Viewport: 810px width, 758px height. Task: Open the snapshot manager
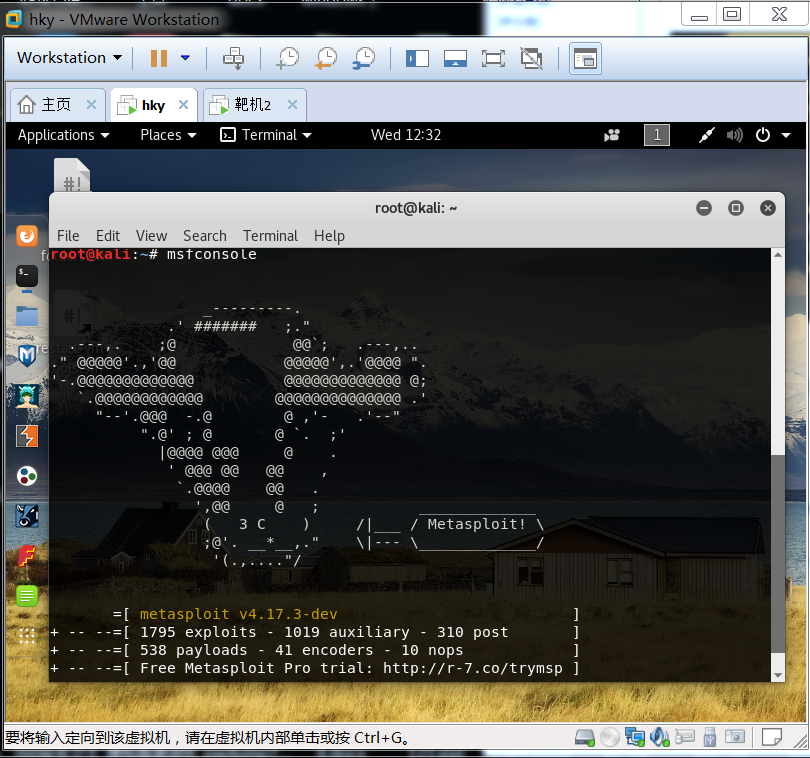pos(364,58)
